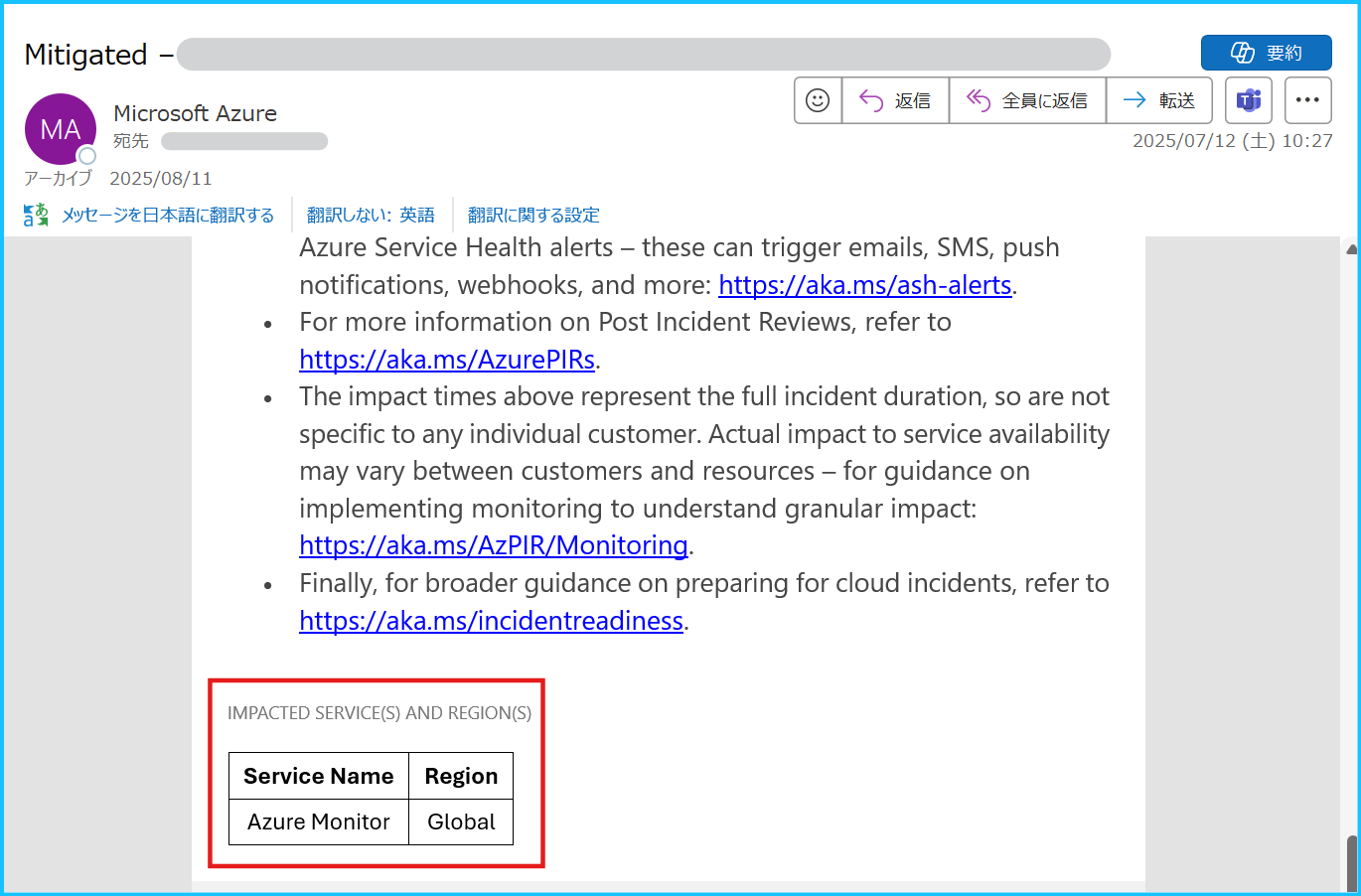
Task: Click the 宛先 recipient label
Action: (x=131, y=141)
